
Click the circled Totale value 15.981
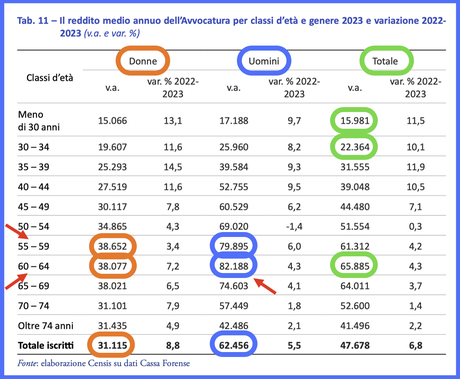click(x=355, y=120)
